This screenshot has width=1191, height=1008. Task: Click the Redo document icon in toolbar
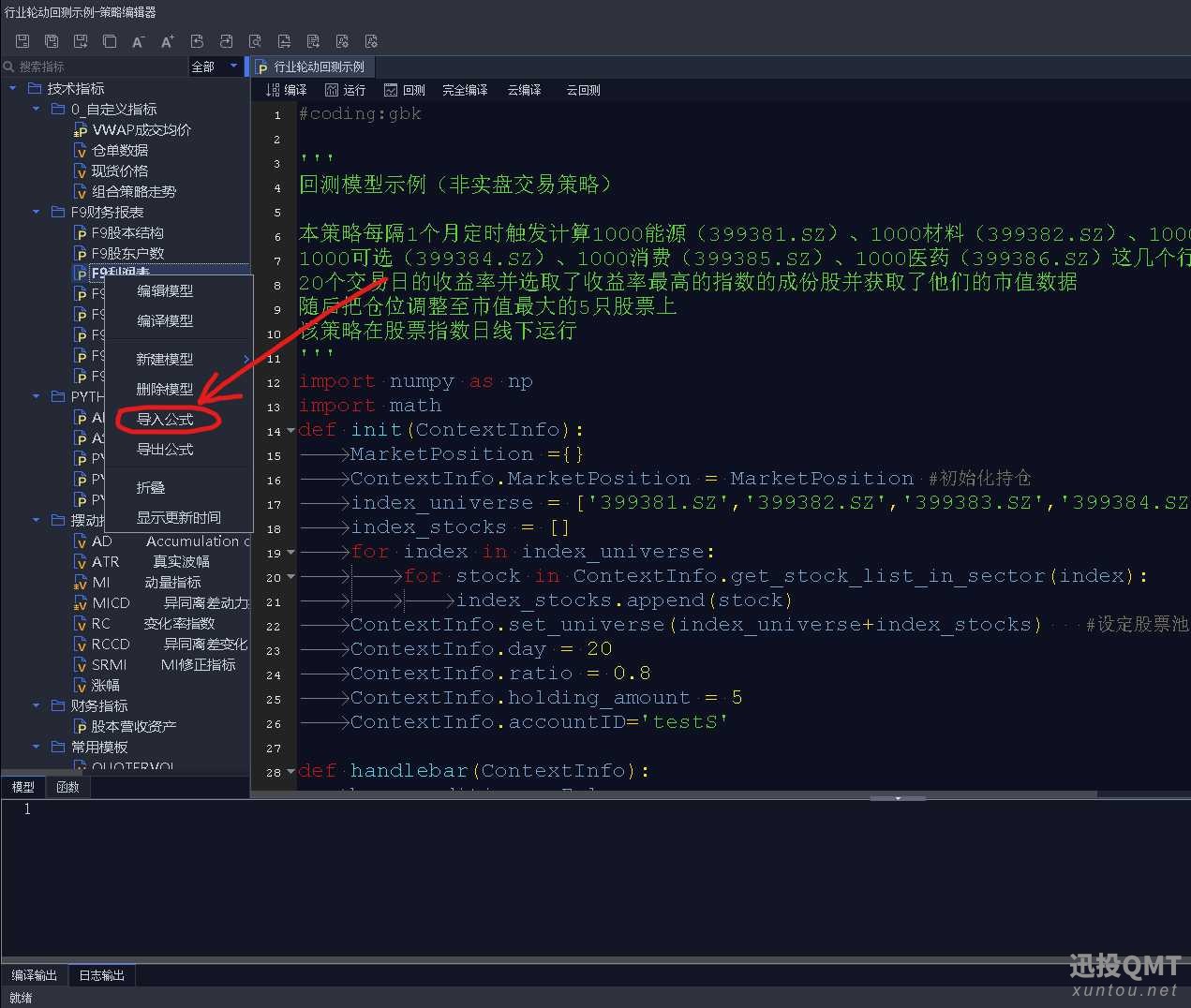pyautogui.click(x=226, y=41)
